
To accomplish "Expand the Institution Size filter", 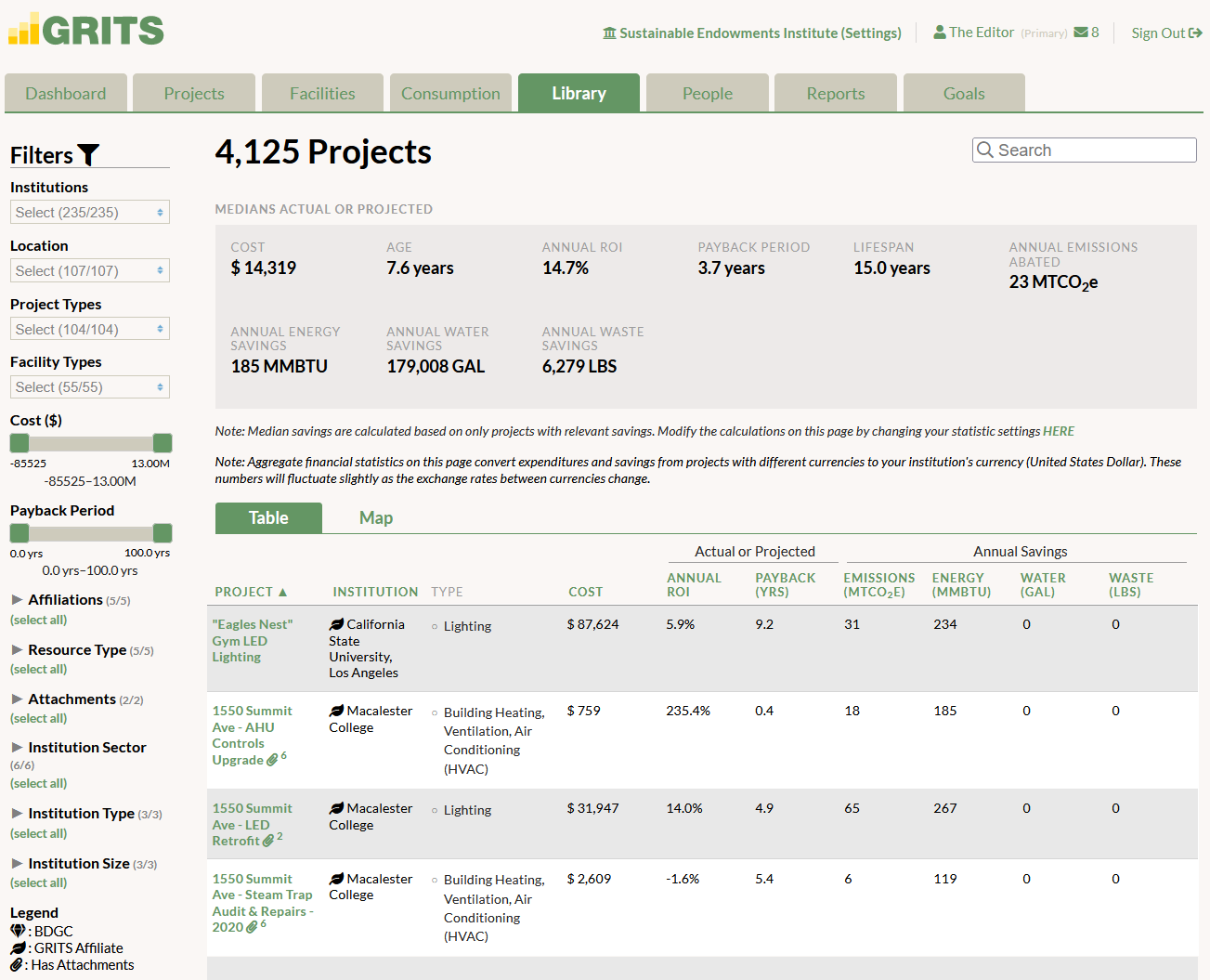I will 17,864.
